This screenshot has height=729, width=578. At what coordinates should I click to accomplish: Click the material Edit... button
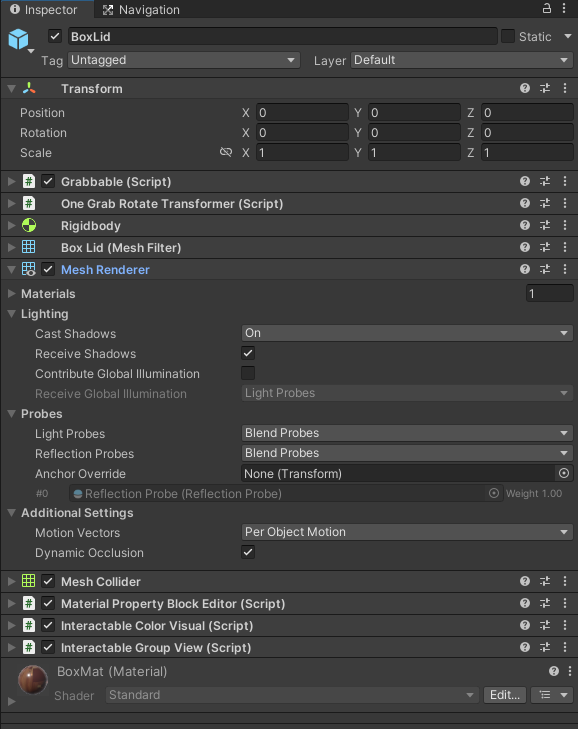pyautogui.click(x=505, y=695)
